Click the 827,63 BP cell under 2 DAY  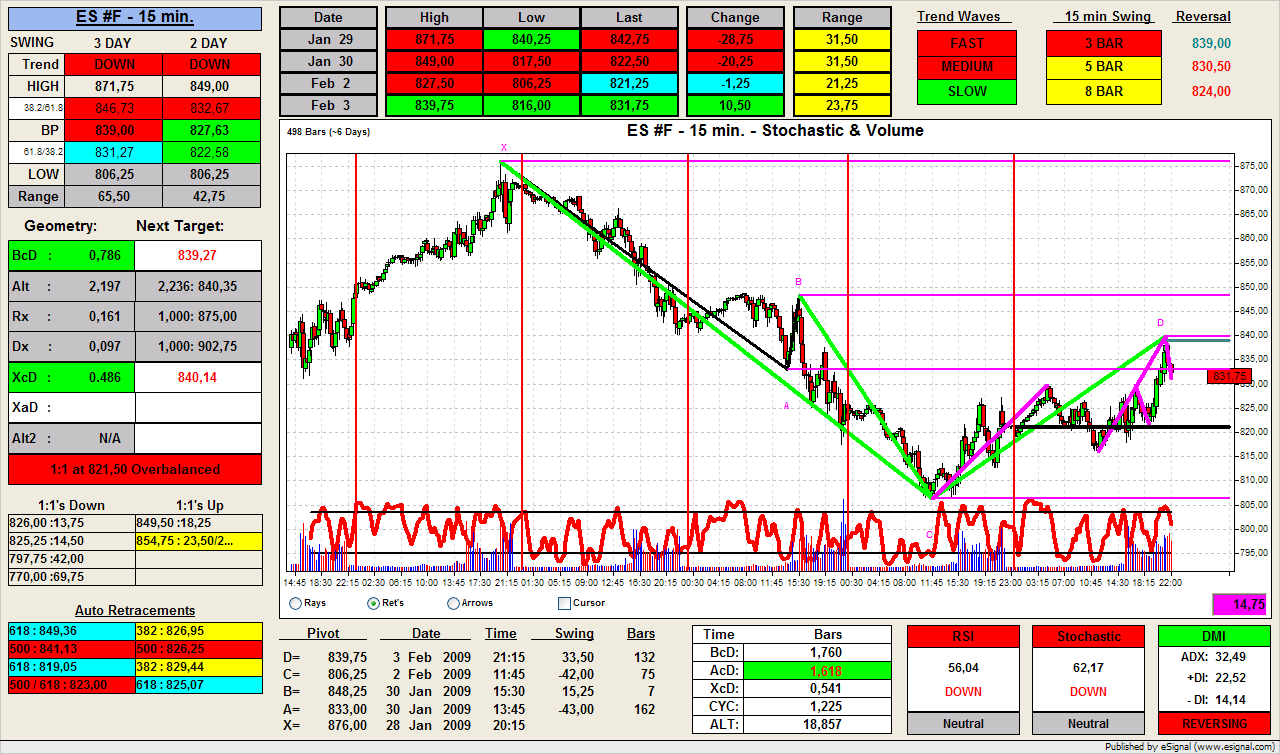pos(209,130)
